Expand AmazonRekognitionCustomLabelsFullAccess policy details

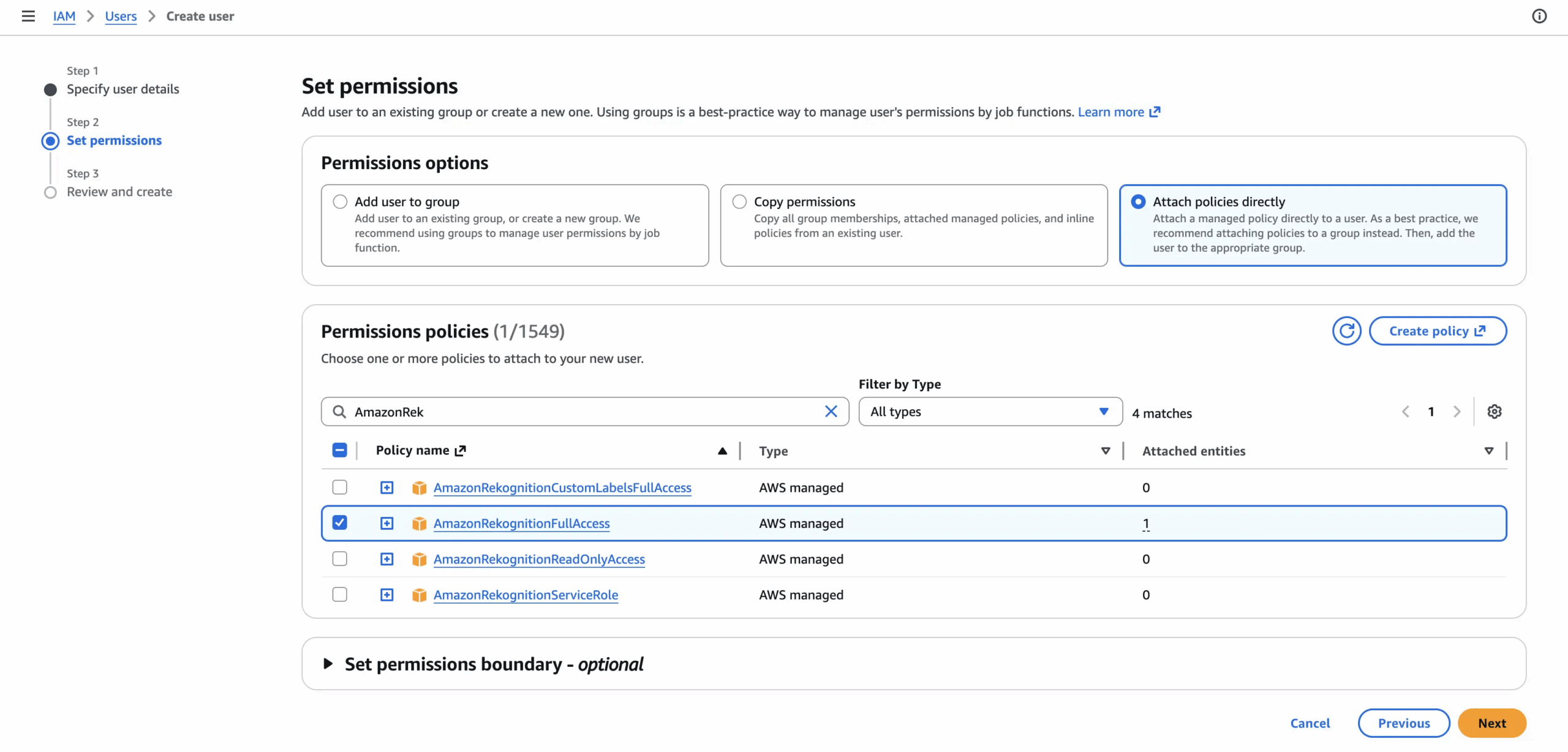click(x=386, y=487)
